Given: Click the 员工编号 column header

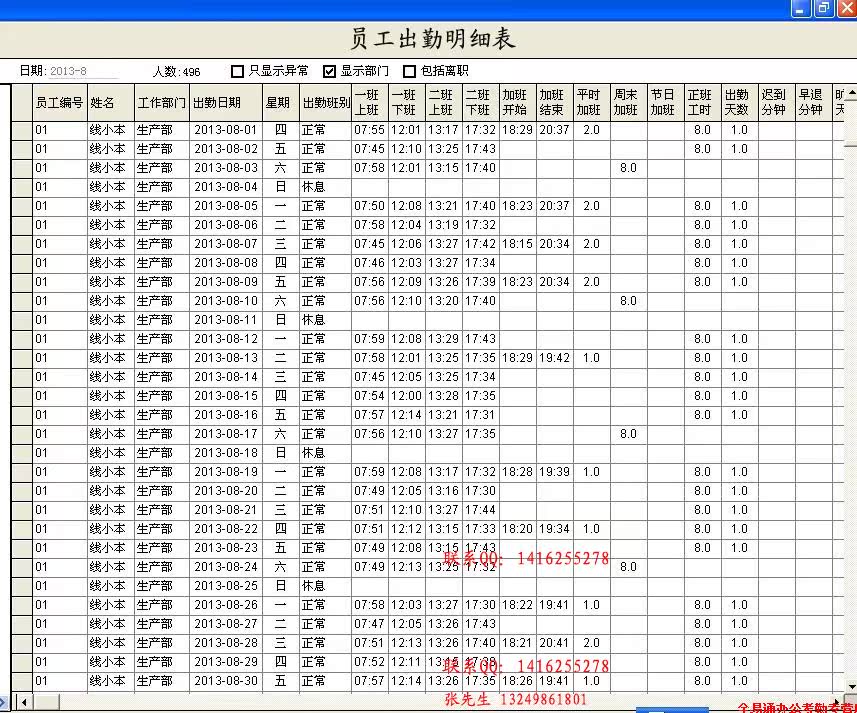Looking at the screenshot, I should (x=59, y=103).
